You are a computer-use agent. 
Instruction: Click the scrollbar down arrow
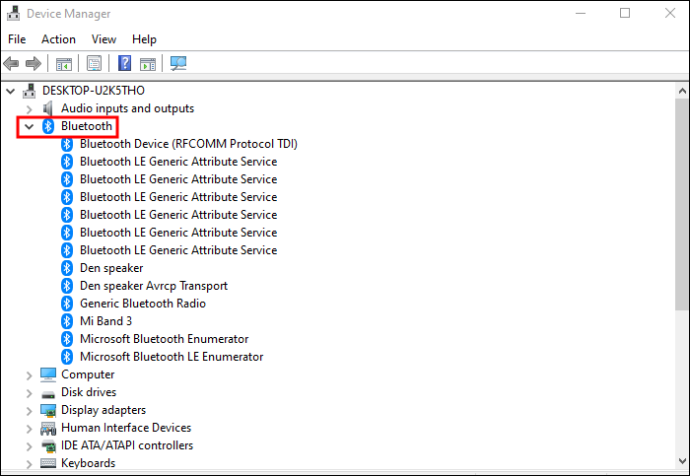click(682, 461)
